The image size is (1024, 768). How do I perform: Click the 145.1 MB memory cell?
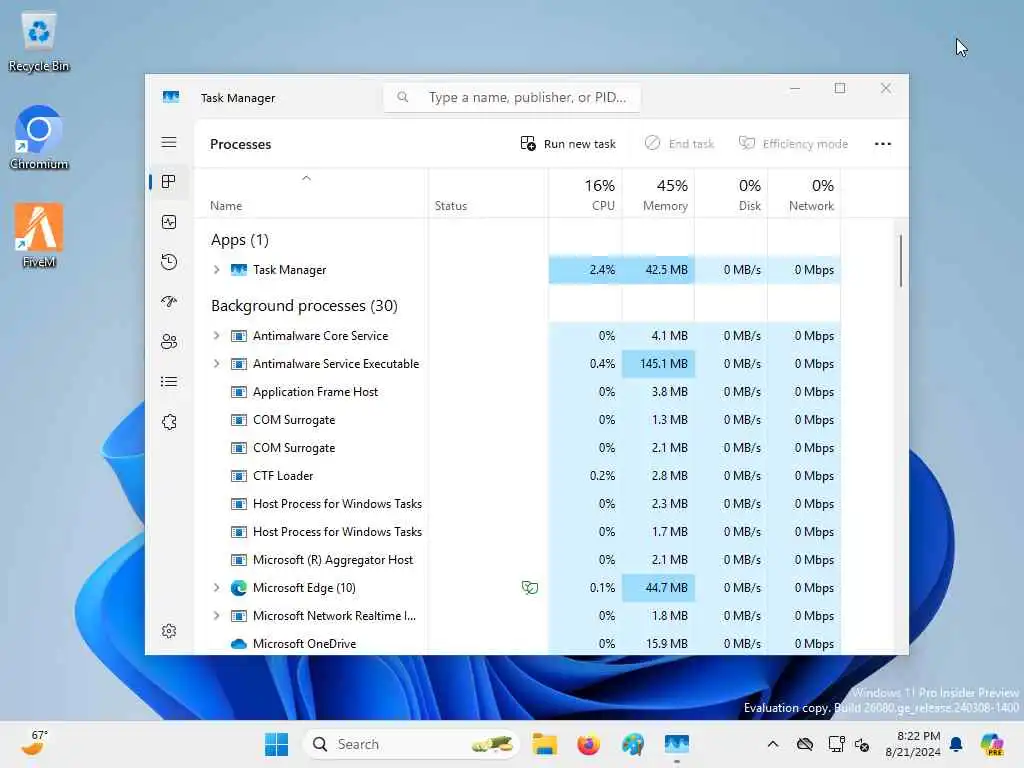coord(658,364)
